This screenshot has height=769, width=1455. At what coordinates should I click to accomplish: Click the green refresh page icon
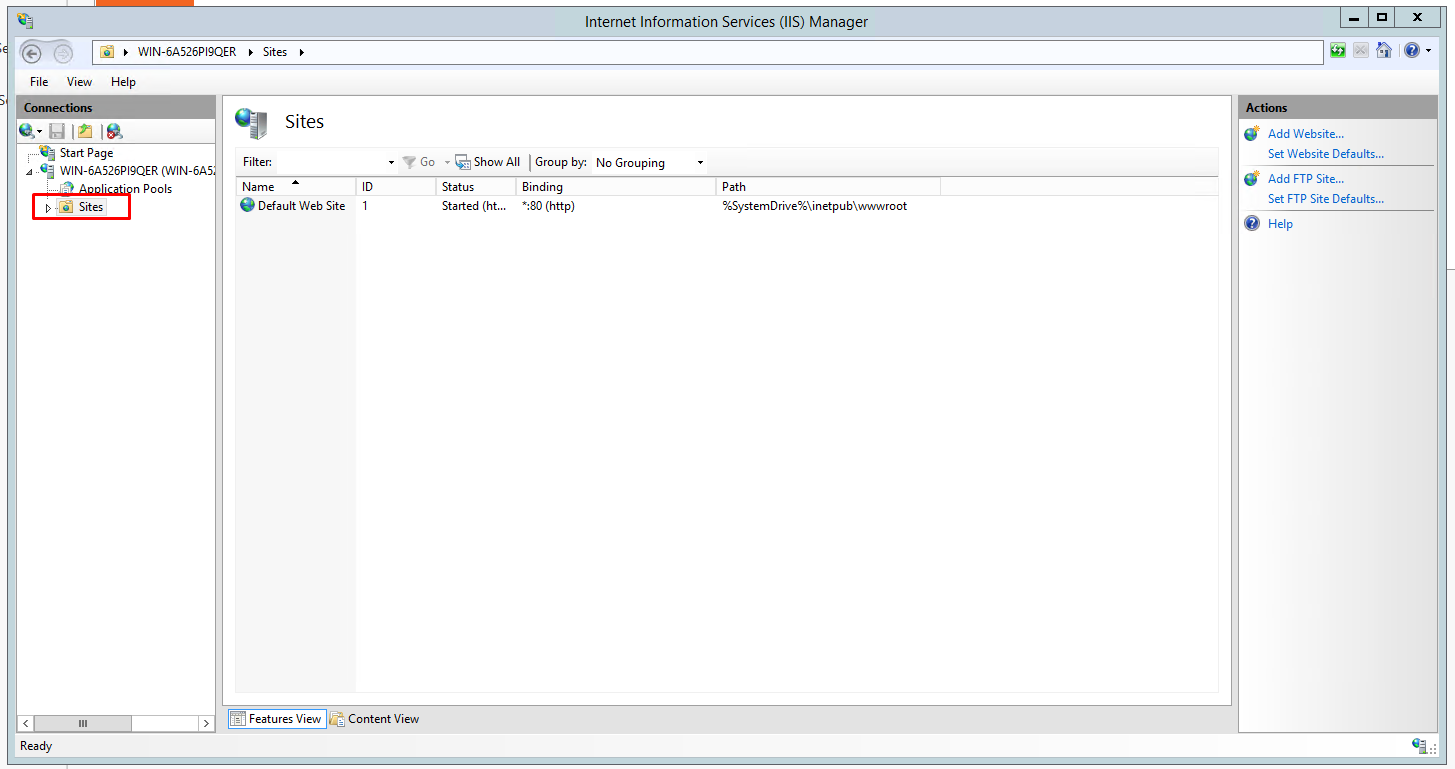1338,51
